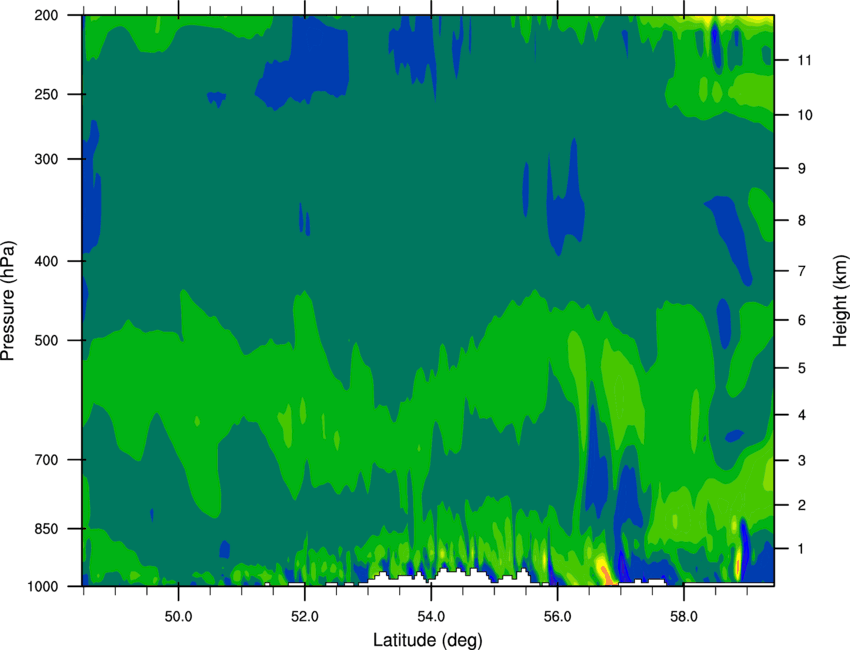The height and width of the screenshot is (650, 850).
Task: Click the 1 km height label
Action: [801, 549]
